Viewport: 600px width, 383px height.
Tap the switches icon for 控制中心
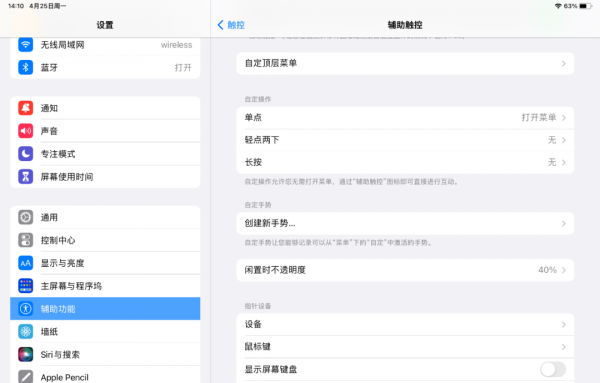[26, 240]
